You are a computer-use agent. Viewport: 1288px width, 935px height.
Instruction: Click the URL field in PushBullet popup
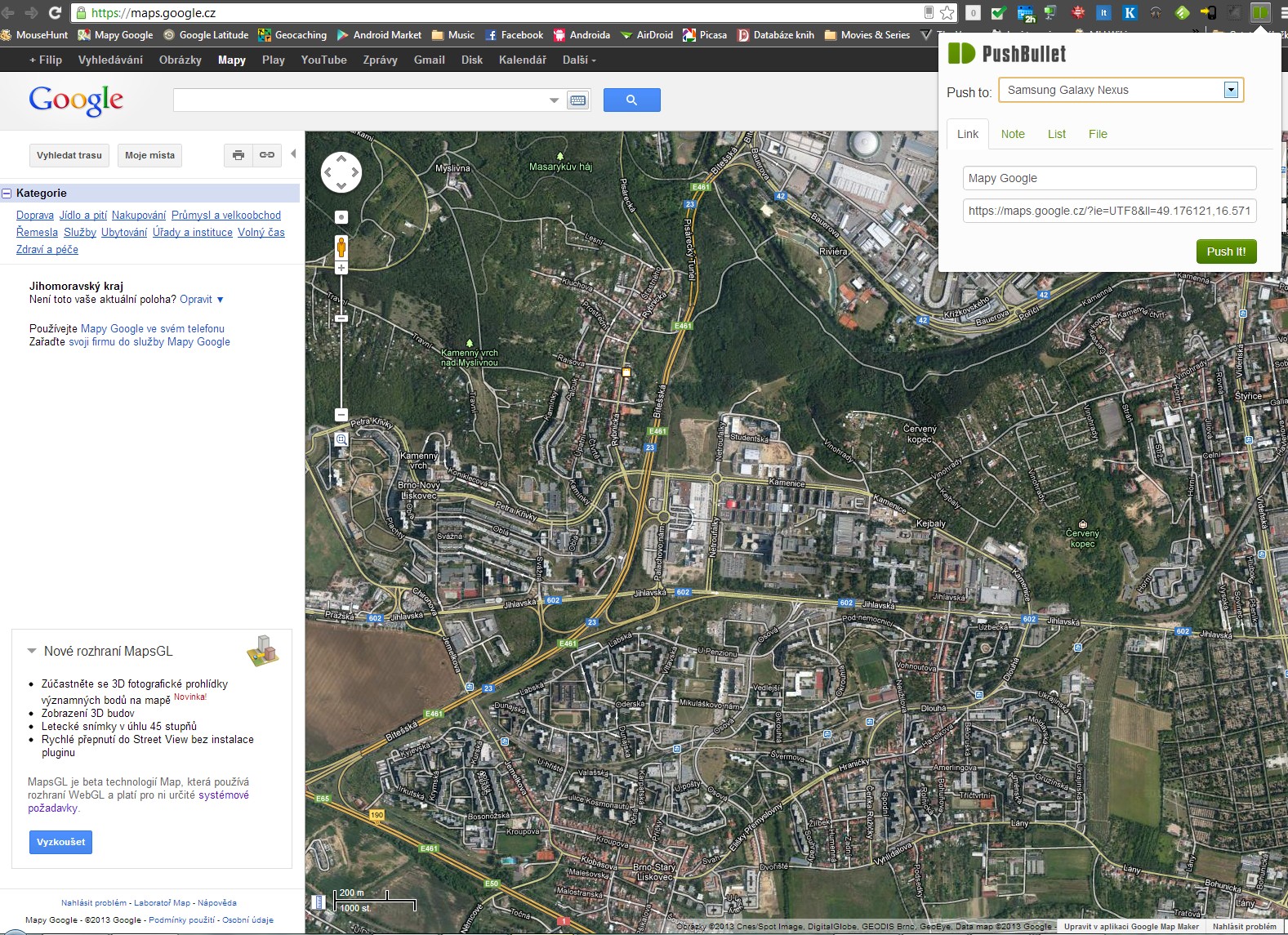click(1109, 211)
